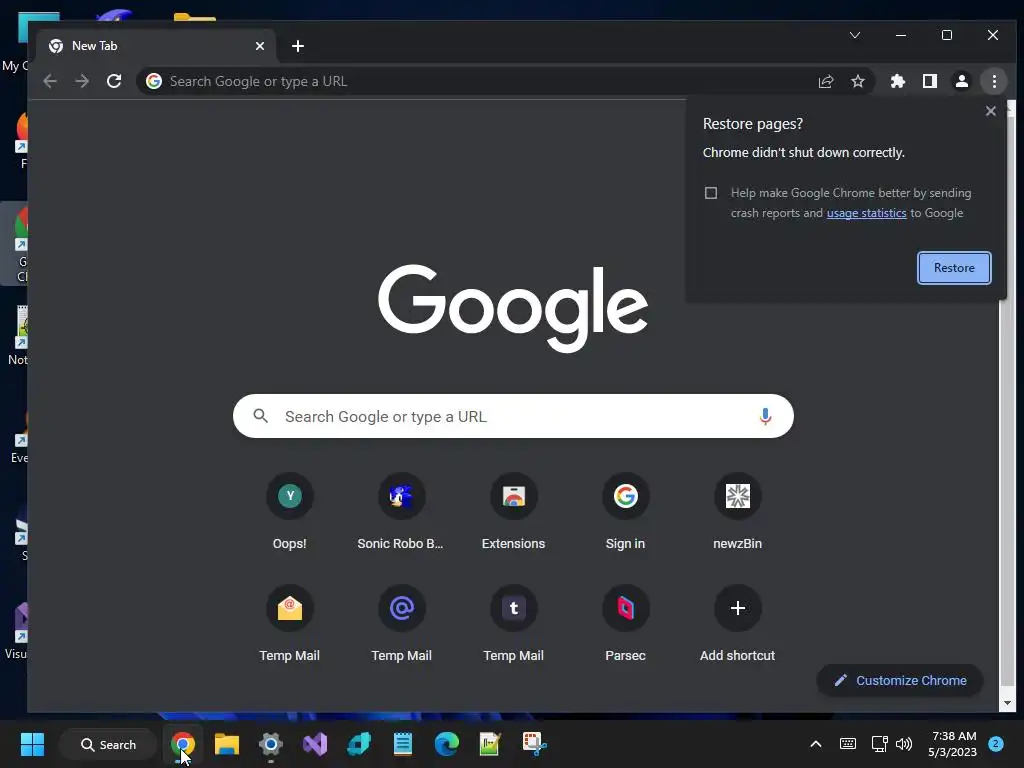Open the Oops! shortcut
The width and height of the screenshot is (1024, 768).
pos(290,513)
